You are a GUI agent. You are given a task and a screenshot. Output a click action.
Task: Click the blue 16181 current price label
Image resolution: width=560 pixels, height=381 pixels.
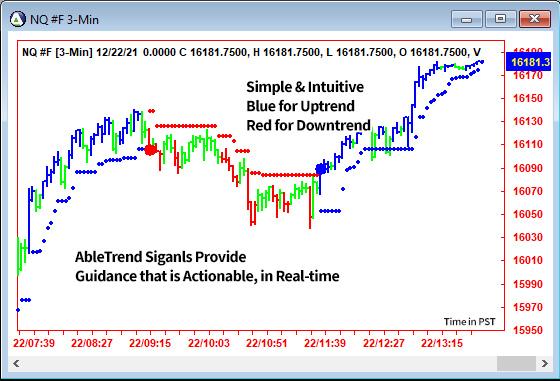click(x=530, y=62)
